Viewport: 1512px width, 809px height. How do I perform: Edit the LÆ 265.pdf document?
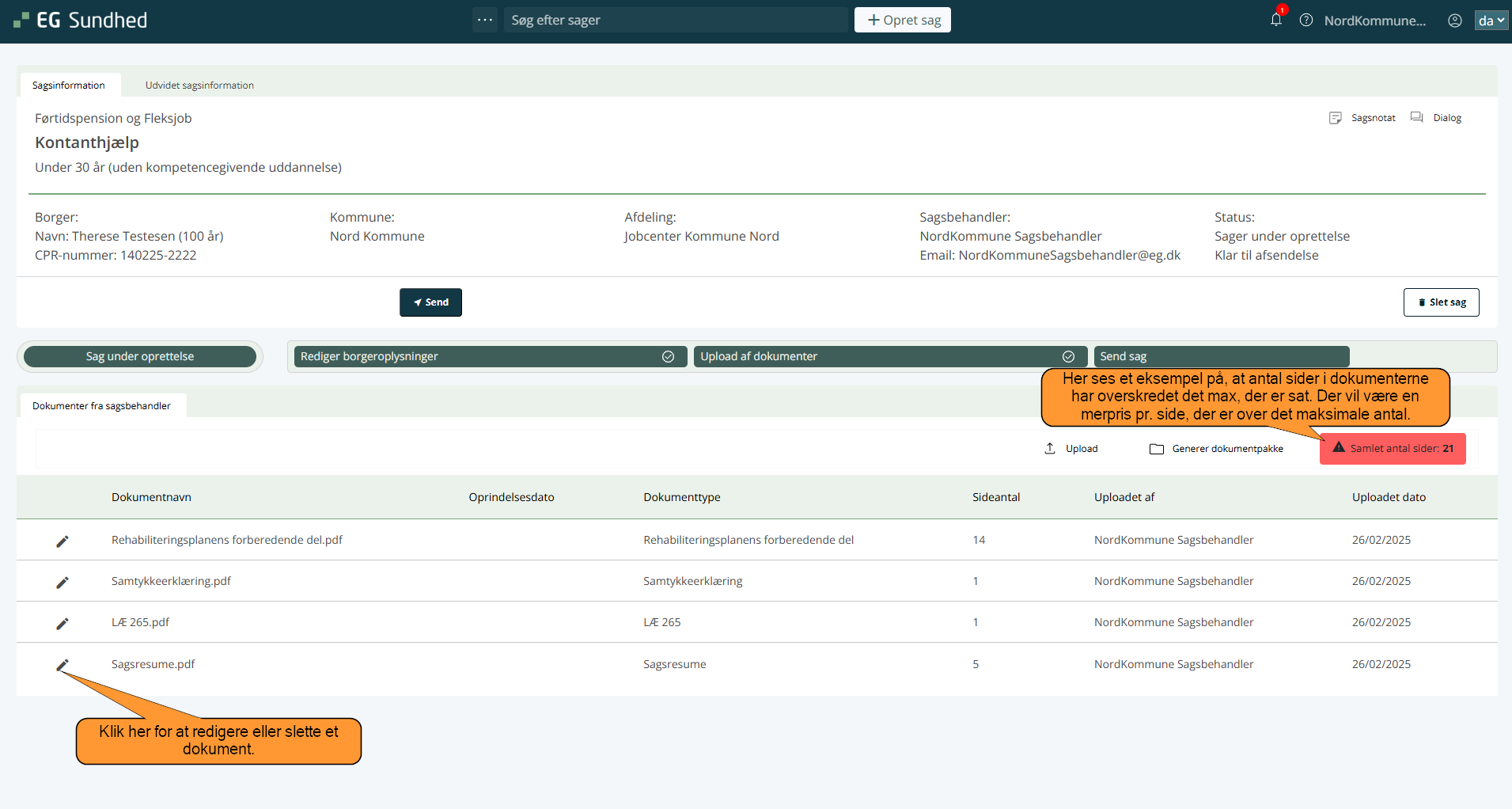(63, 623)
